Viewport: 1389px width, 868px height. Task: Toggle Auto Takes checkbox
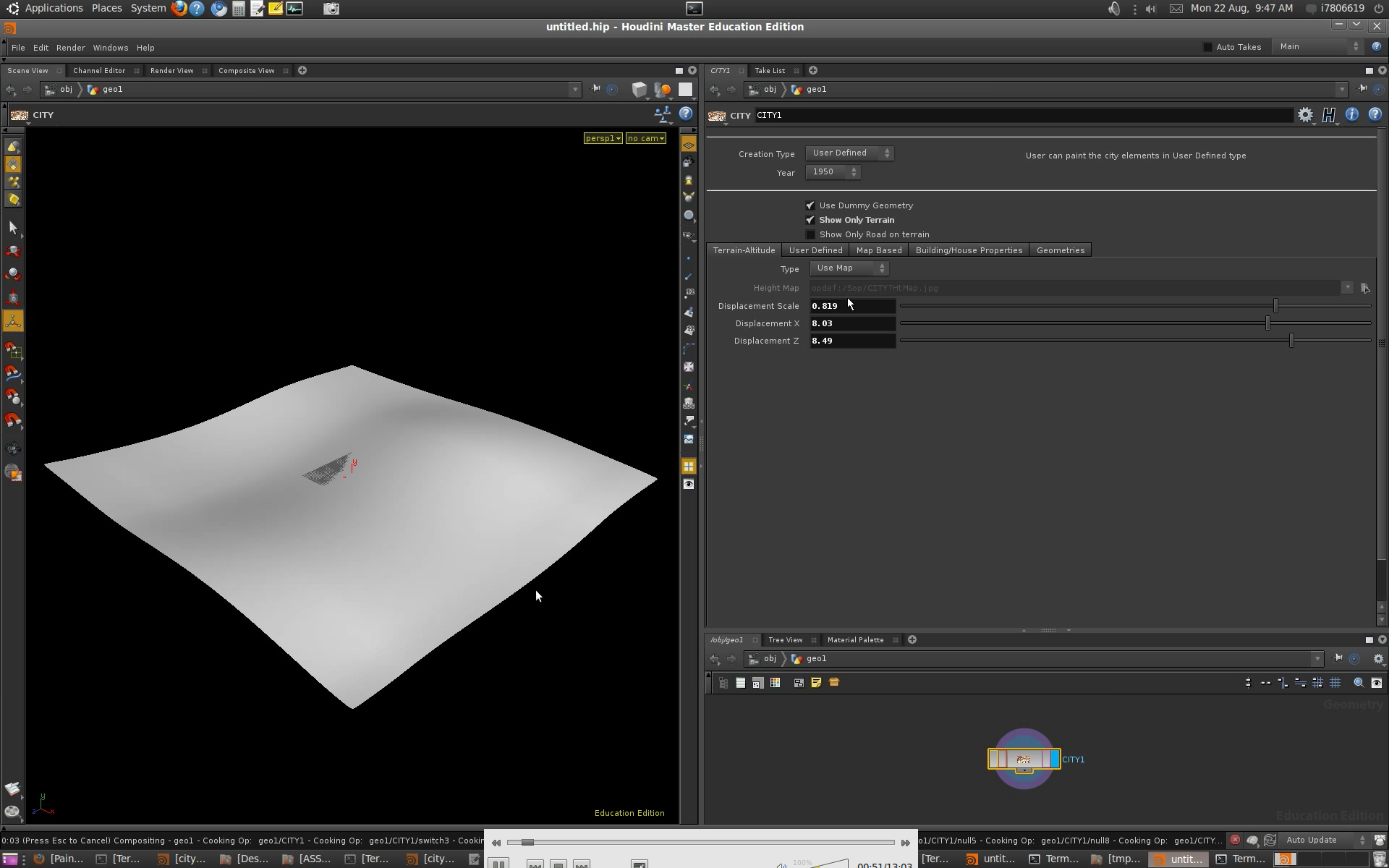click(1207, 47)
